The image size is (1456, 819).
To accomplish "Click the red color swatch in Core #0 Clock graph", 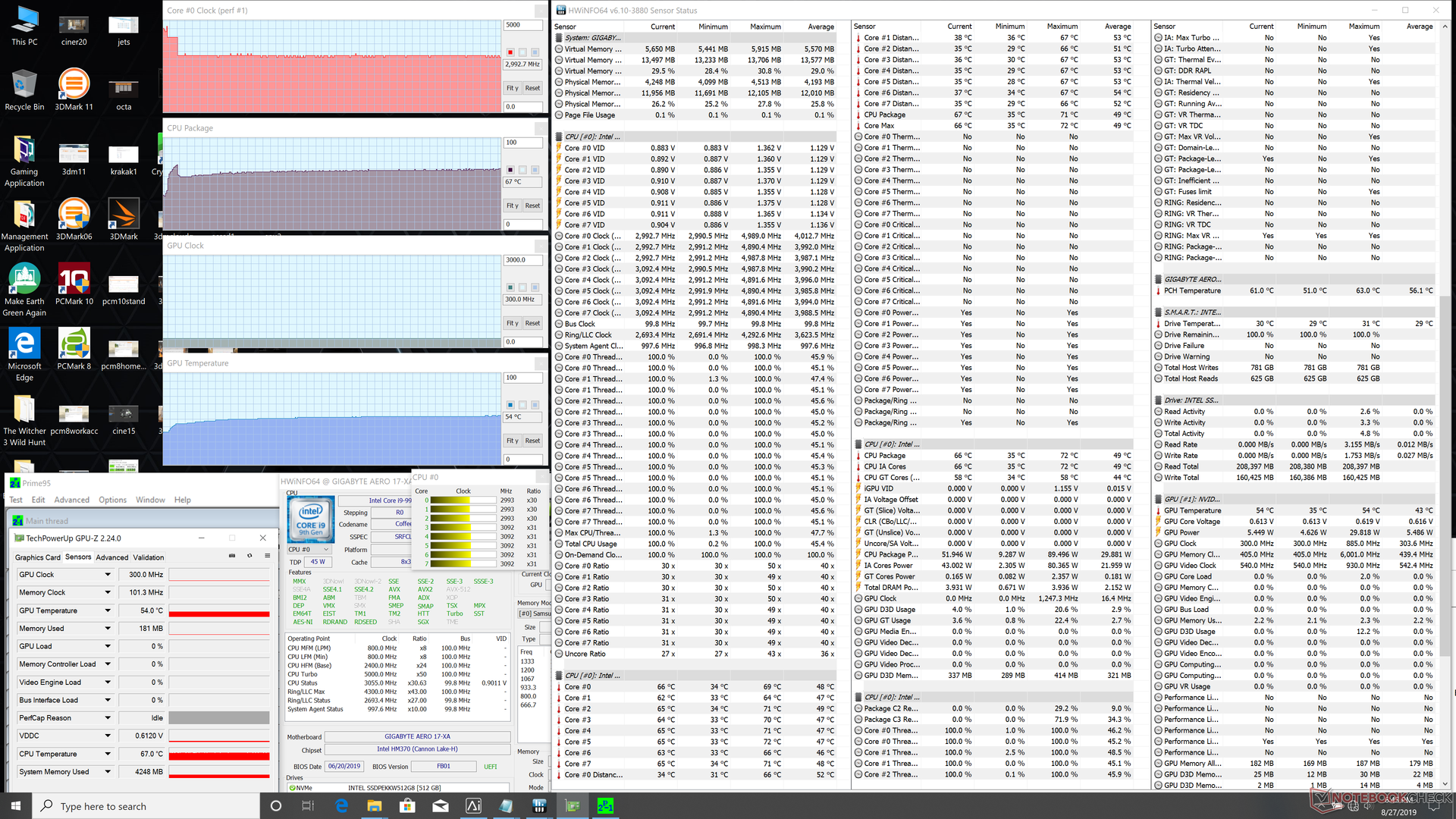I will click(x=510, y=52).
